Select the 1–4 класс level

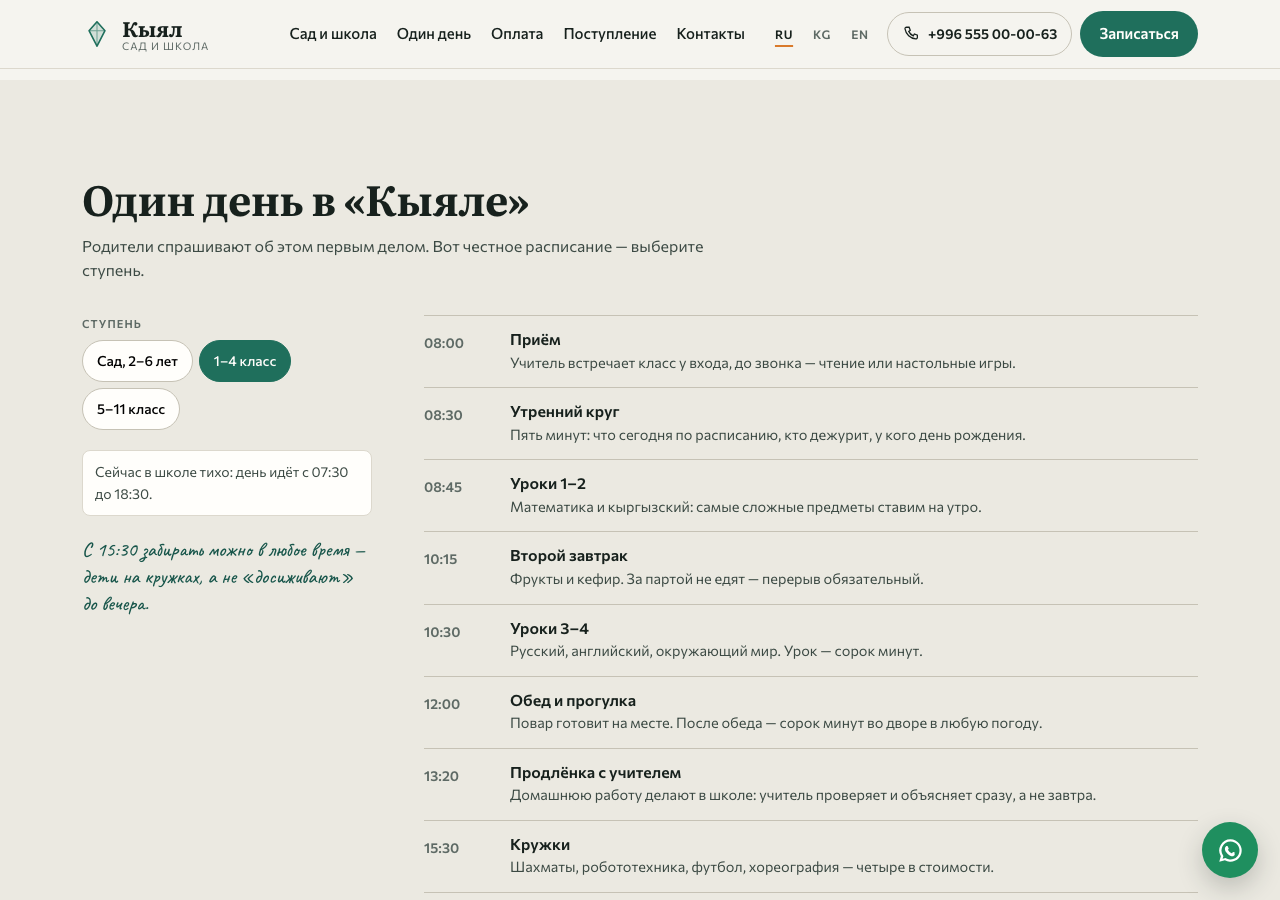click(245, 361)
